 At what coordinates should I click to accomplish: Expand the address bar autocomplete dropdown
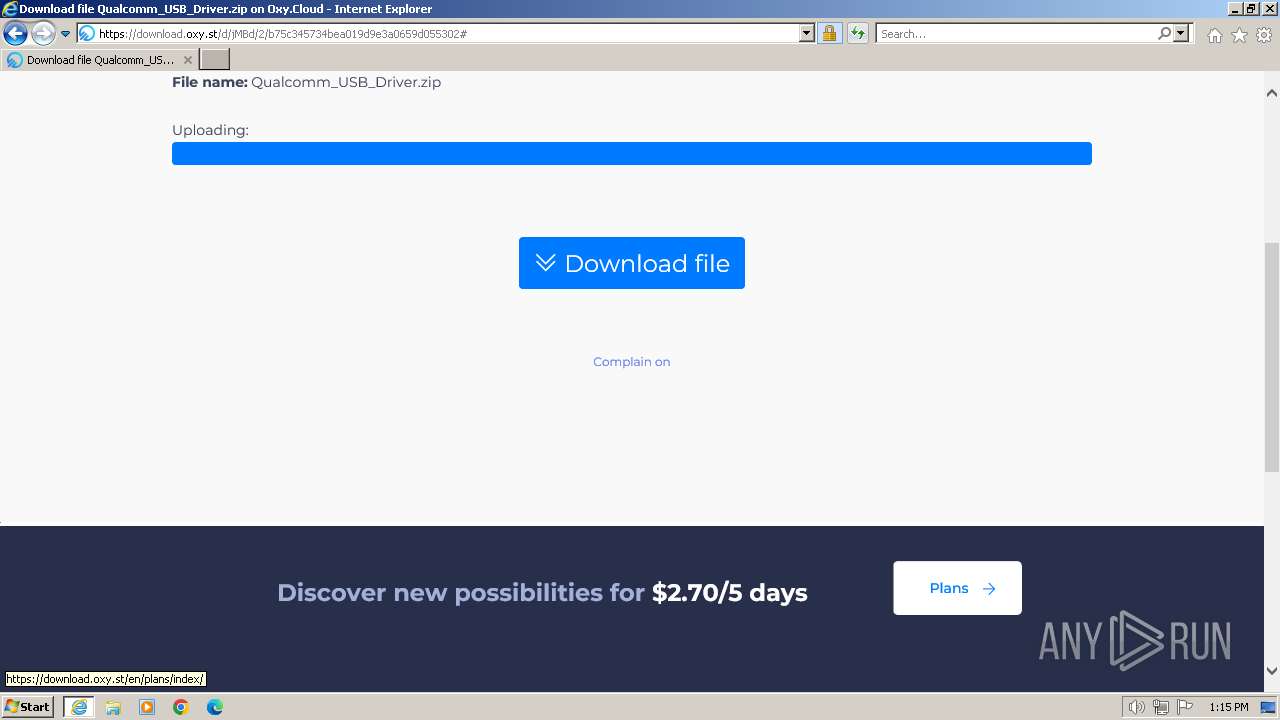pos(807,34)
